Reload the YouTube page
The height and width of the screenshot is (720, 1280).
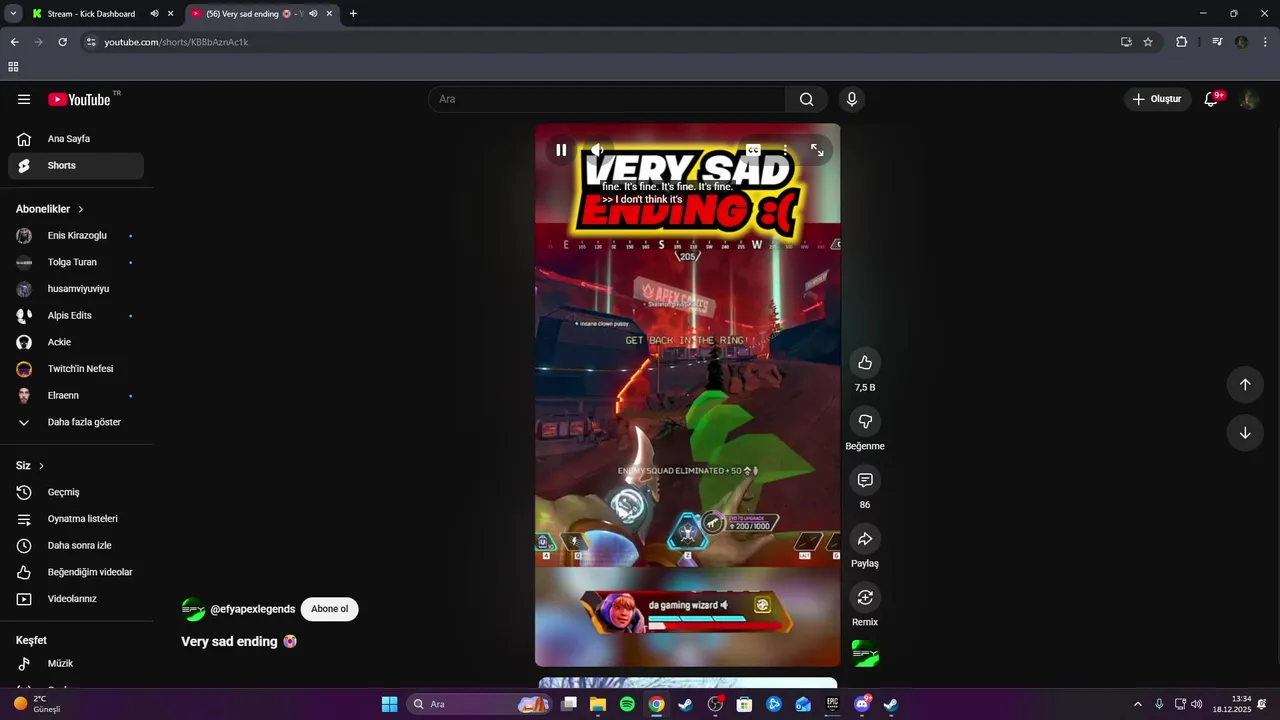pos(62,42)
